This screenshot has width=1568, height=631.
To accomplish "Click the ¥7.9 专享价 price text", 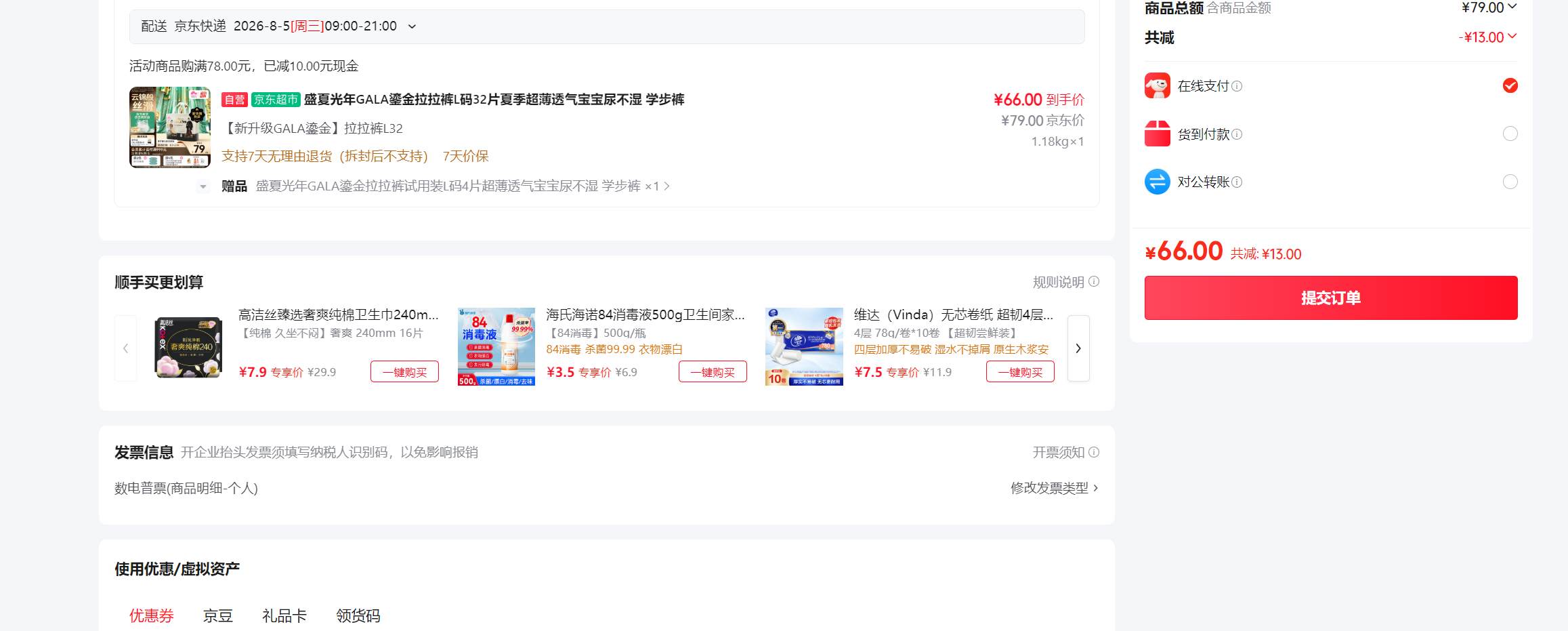I will 271,372.
